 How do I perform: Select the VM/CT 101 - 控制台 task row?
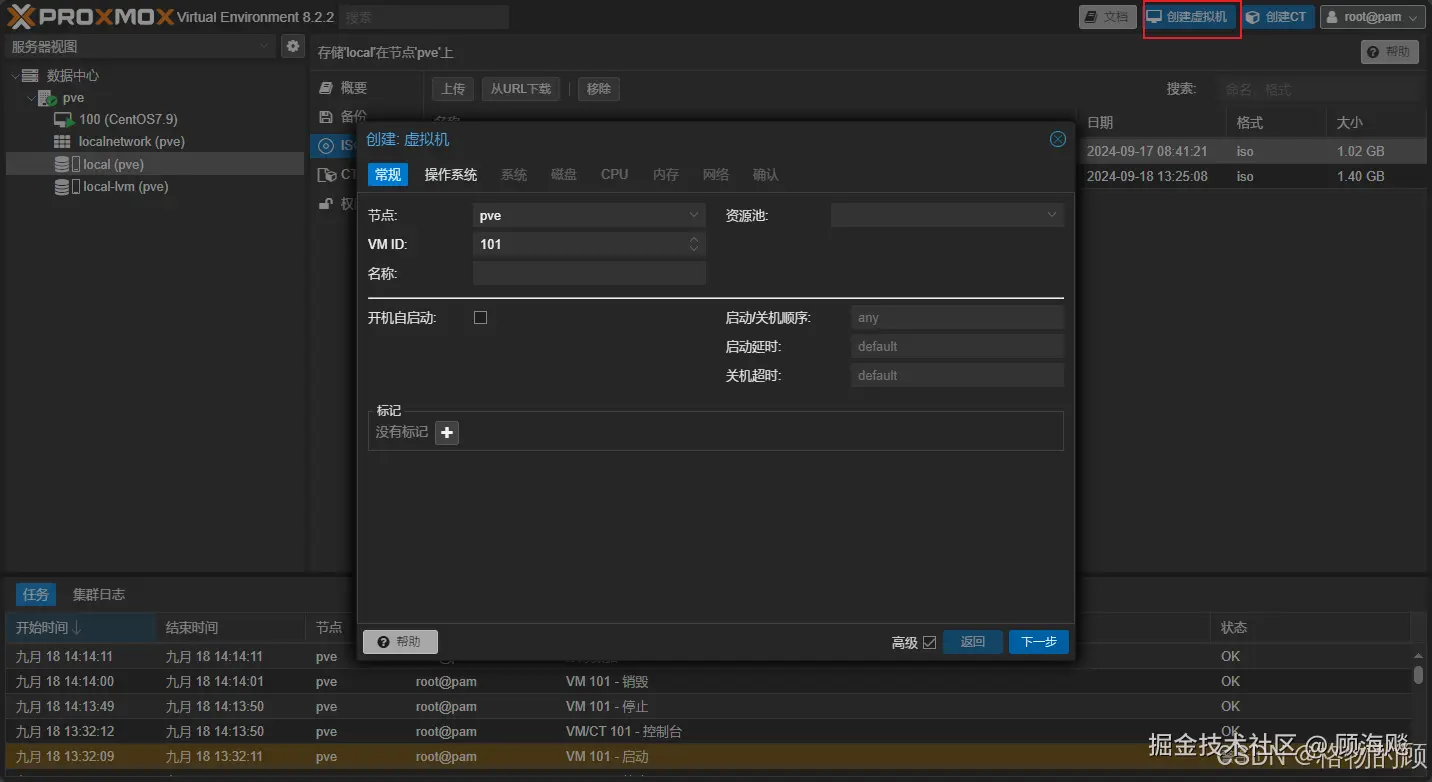(708, 731)
